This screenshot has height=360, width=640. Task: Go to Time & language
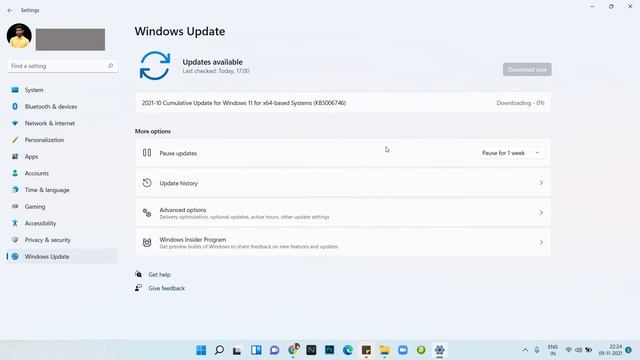tap(62, 190)
